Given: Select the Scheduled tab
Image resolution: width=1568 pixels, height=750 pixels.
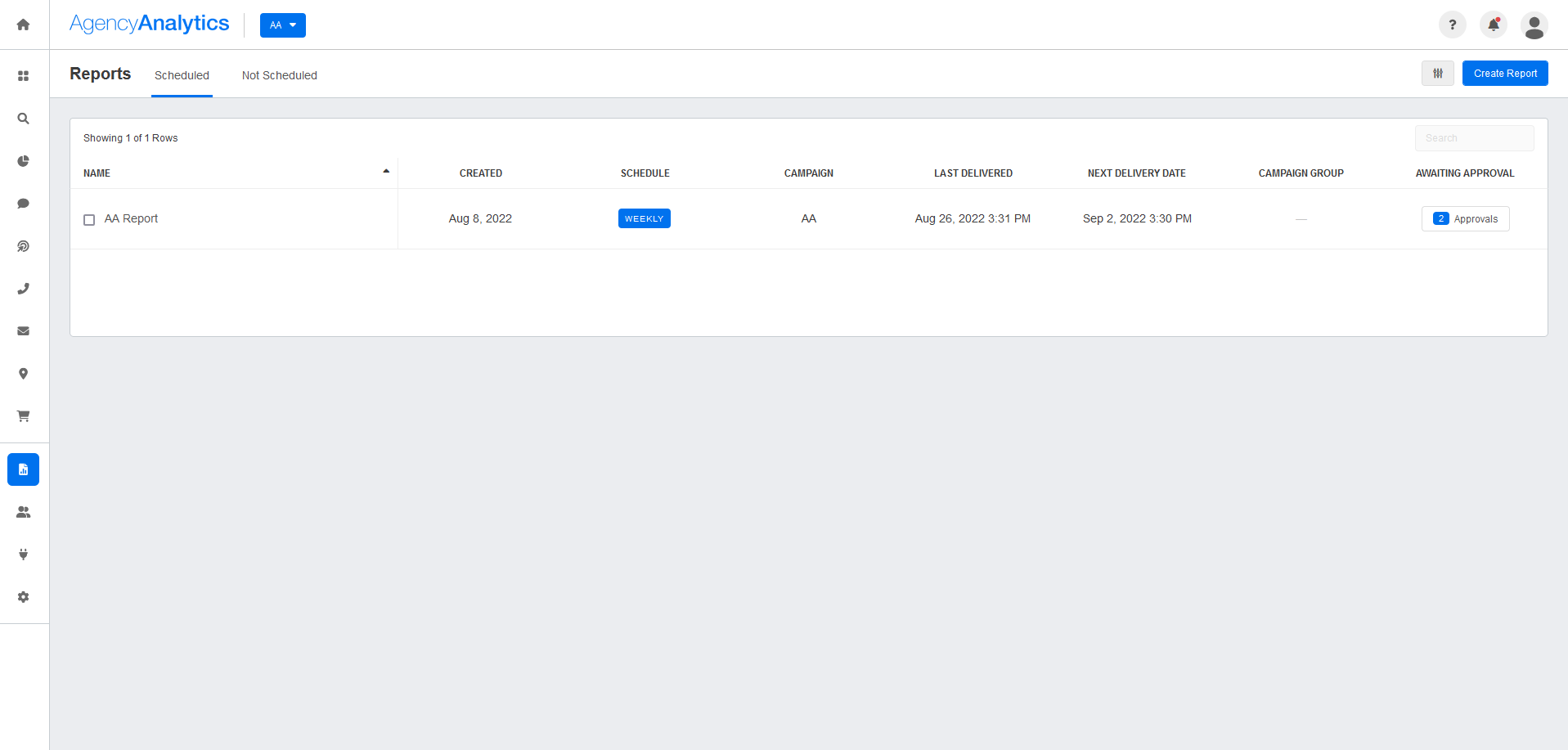Looking at the screenshot, I should [x=181, y=75].
